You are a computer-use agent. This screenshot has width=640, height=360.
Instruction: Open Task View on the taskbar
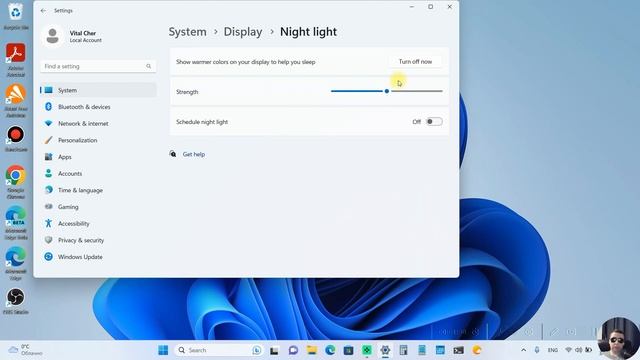point(274,350)
